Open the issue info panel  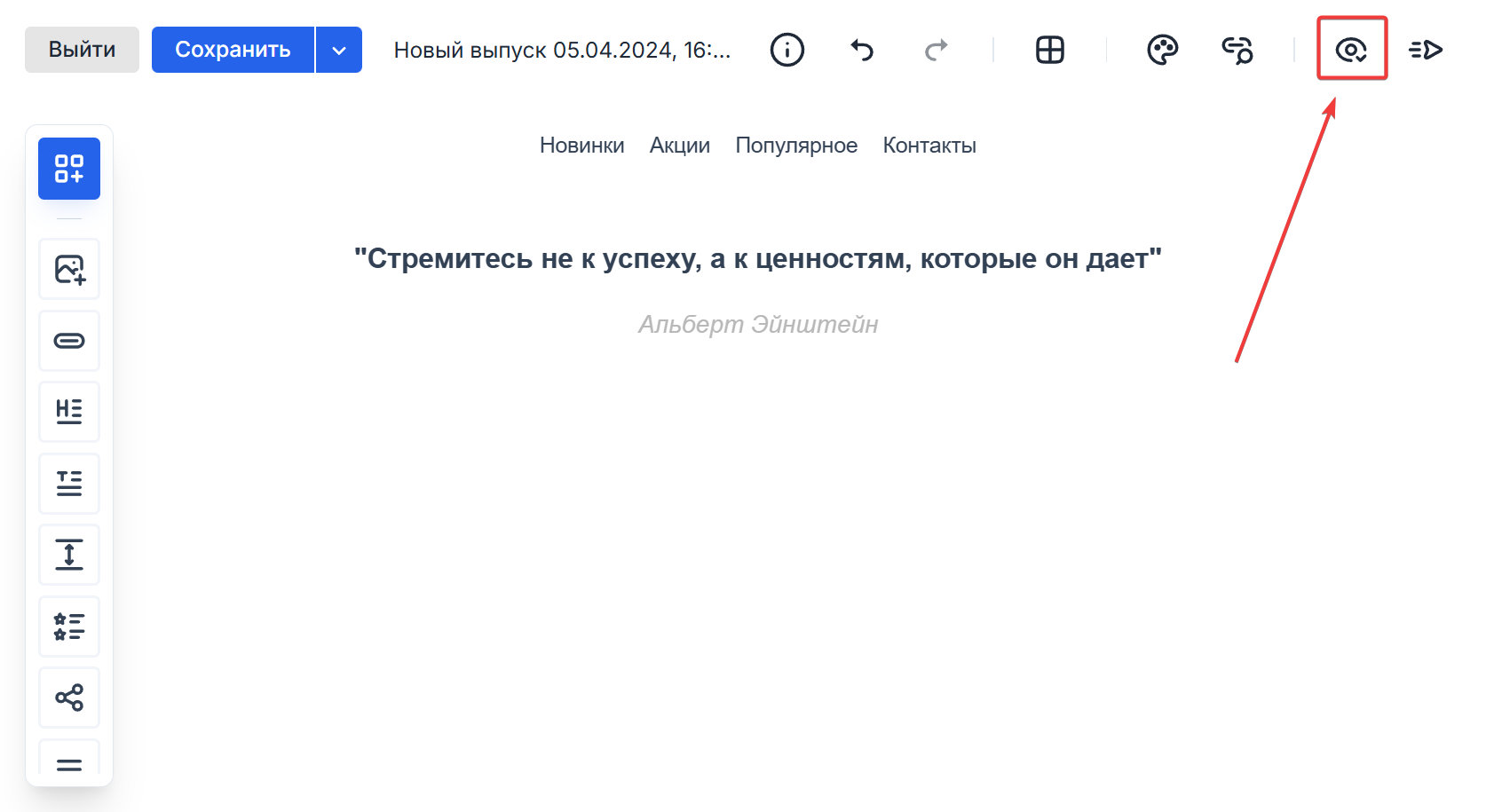(x=787, y=50)
